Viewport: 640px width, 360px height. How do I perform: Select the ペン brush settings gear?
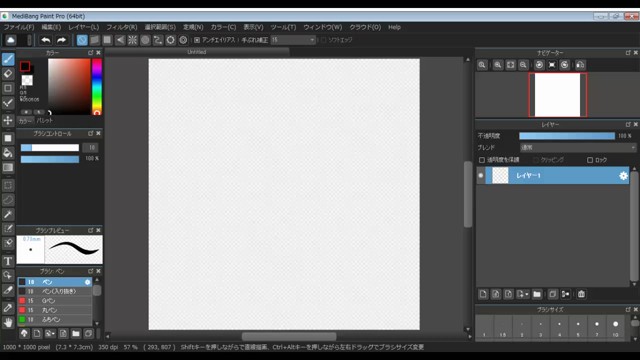(87, 282)
